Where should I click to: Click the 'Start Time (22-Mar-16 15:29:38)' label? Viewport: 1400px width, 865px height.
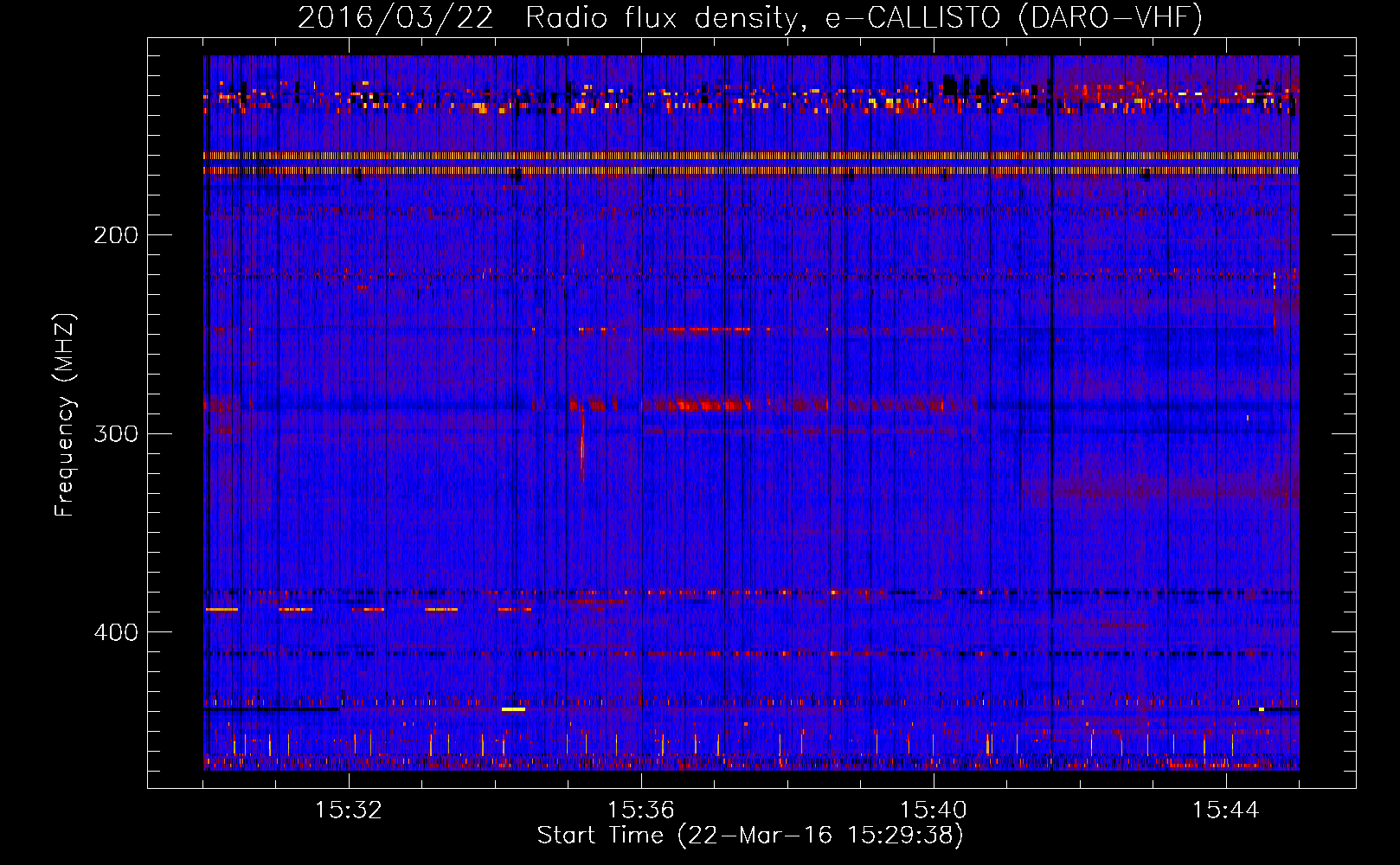[750, 836]
